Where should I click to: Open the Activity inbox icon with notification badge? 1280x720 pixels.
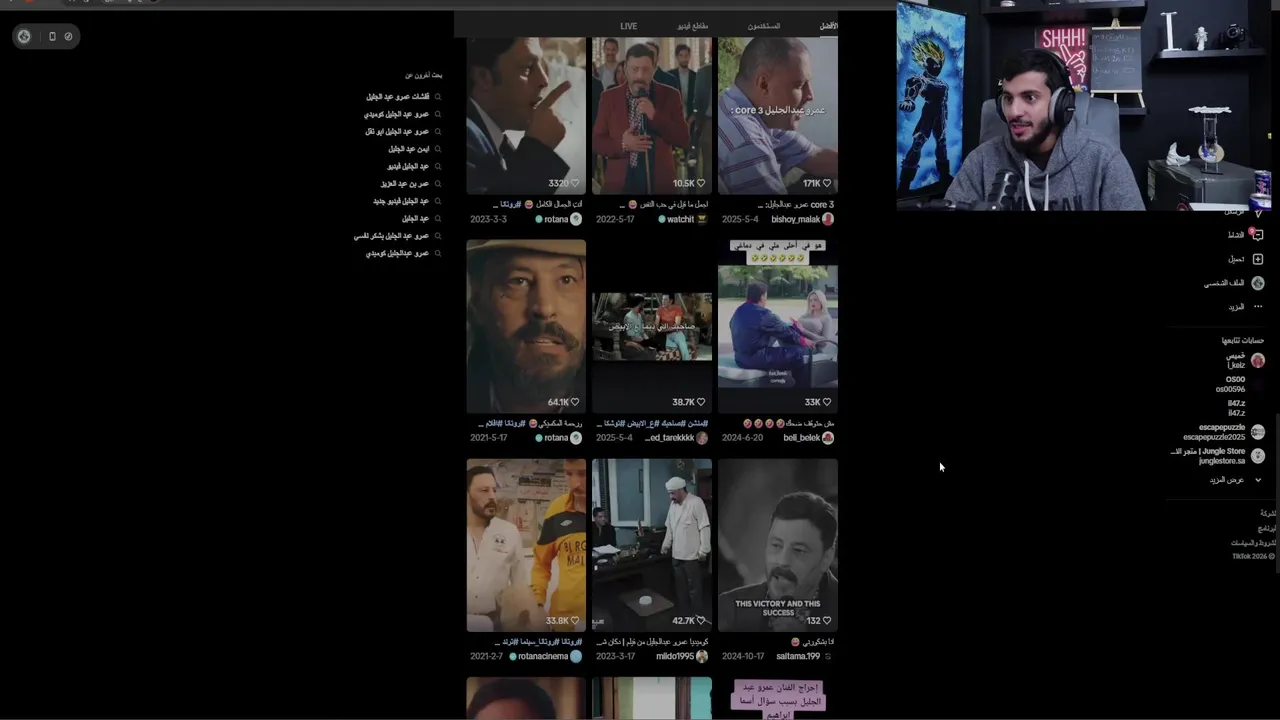(1258, 235)
